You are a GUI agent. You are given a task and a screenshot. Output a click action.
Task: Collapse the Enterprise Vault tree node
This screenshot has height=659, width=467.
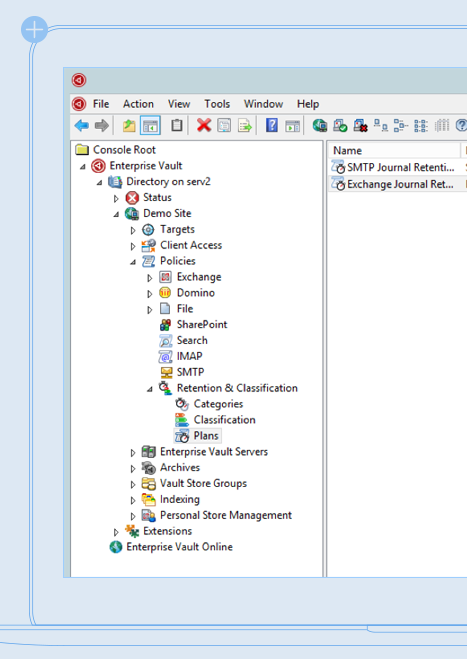[83, 167]
